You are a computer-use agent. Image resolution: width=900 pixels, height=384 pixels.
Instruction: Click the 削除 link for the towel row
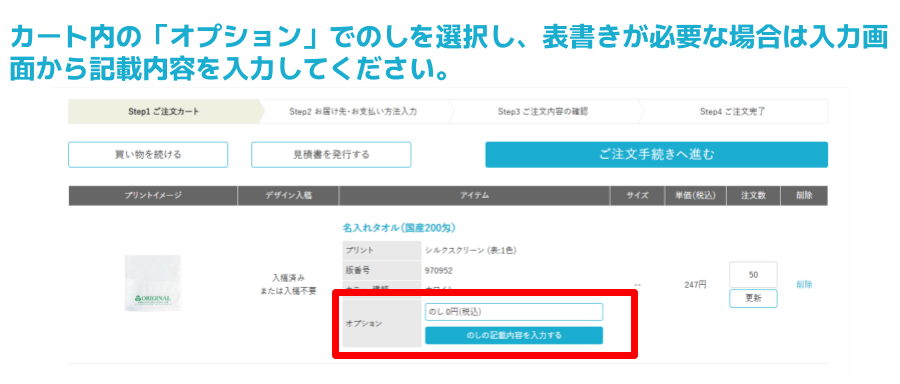pos(804,284)
